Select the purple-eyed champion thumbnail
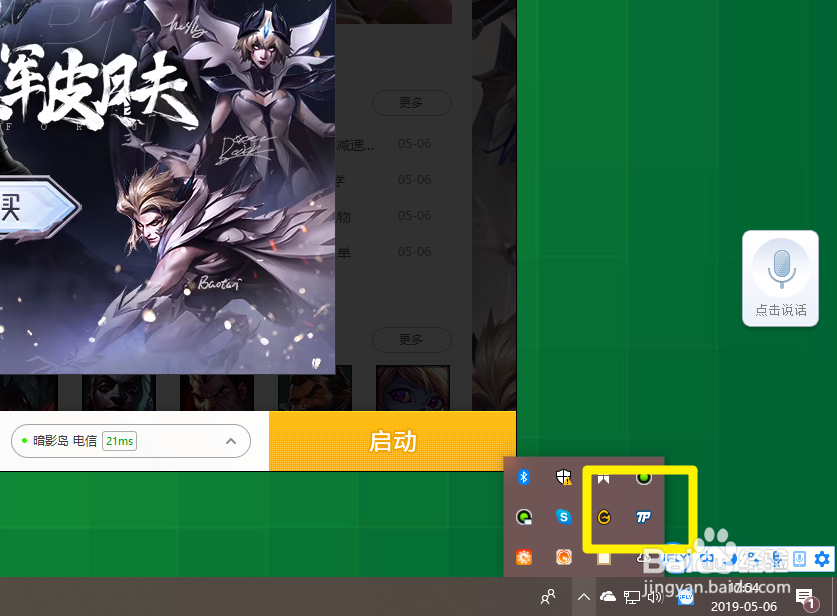The width and height of the screenshot is (837, 616). [413, 388]
